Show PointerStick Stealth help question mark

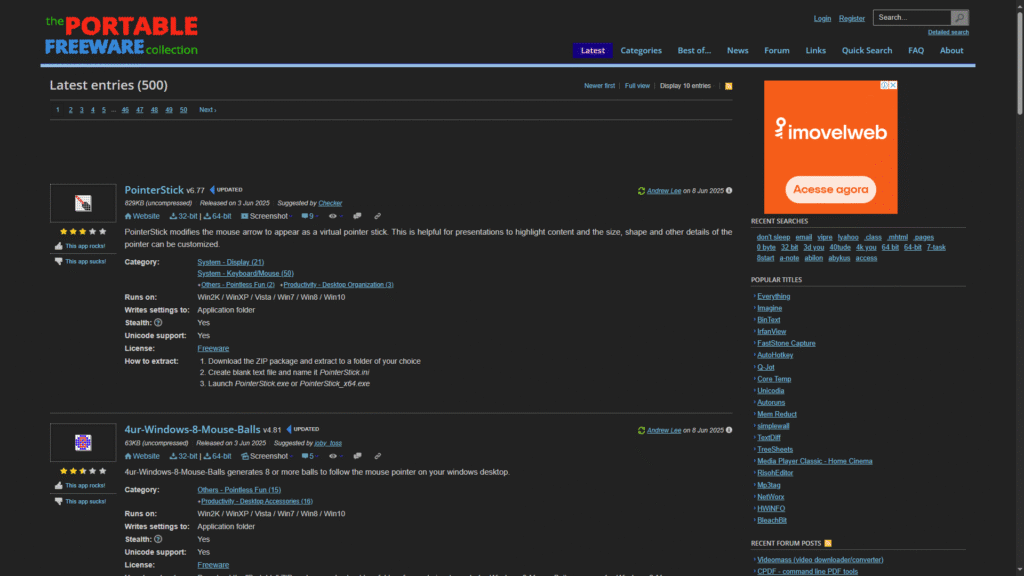click(158, 323)
